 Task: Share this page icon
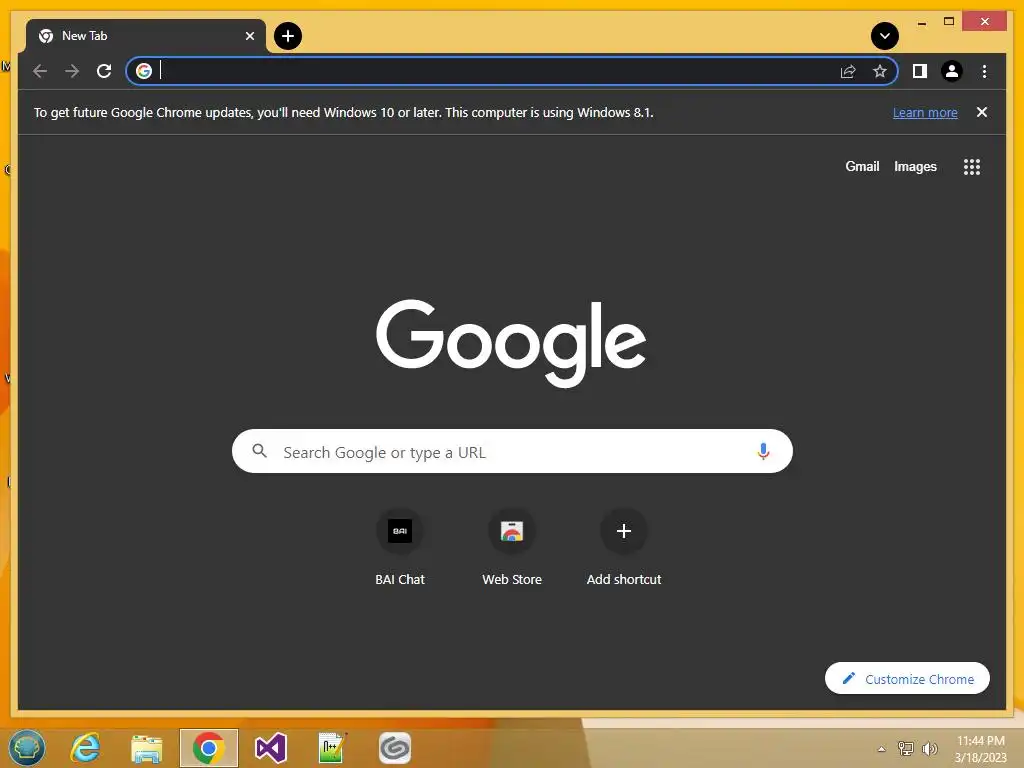[x=848, y=71]
